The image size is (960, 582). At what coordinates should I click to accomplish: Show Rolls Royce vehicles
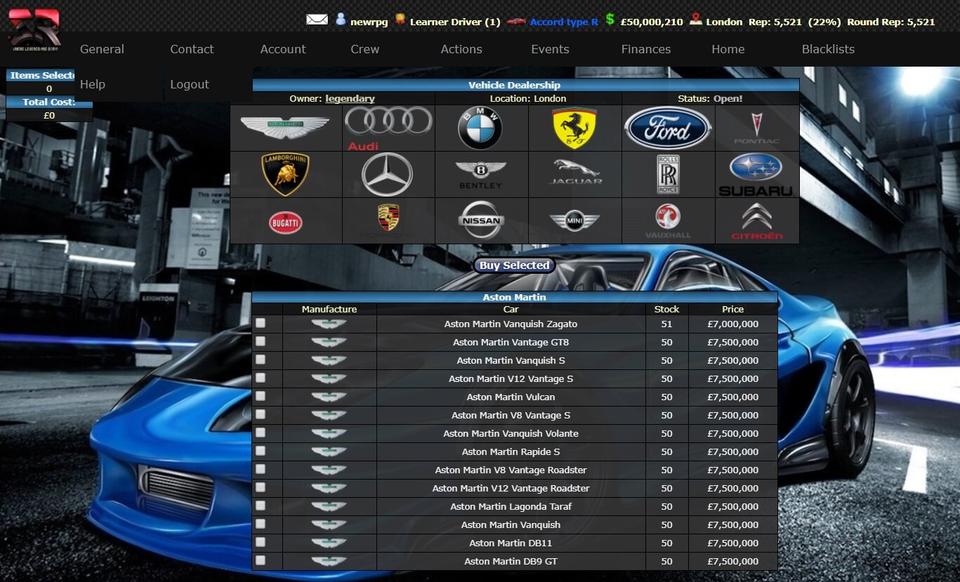coord(667,174)
